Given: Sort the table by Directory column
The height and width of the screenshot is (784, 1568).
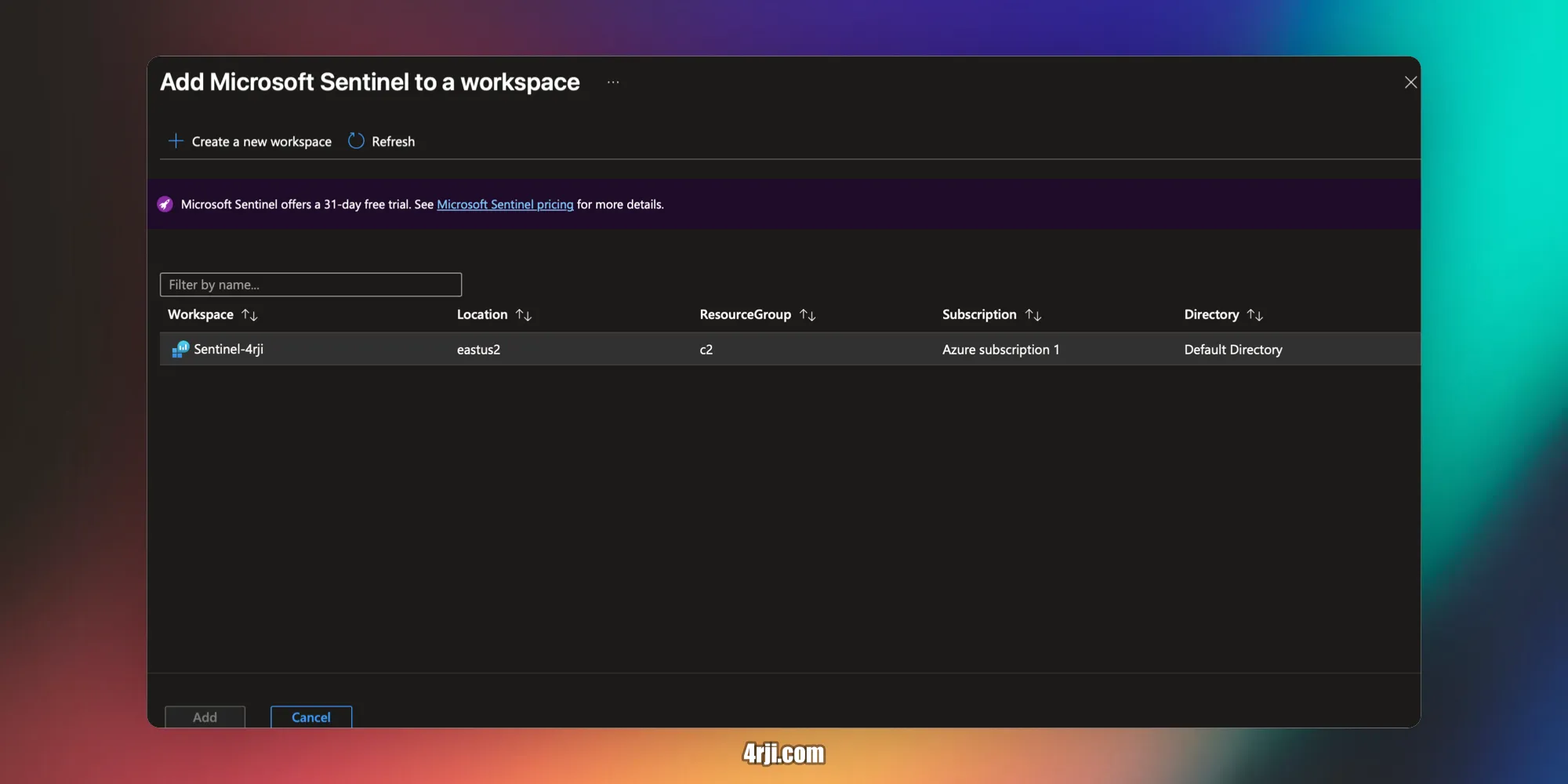Looking at the screenshot, I should pyautogui.click(x=1256, y=314).
